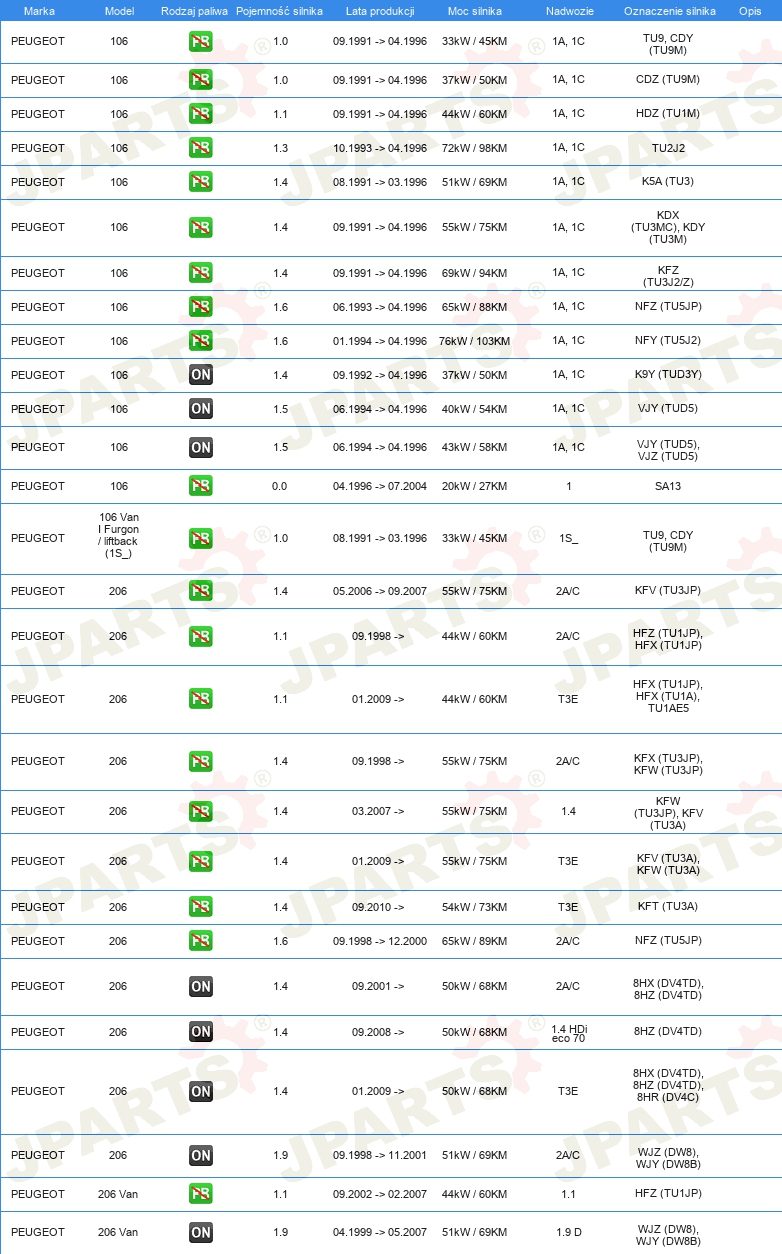782x1254 pixels.
Task: Click the ON diesel icon in the 09.2001 row
Action: 201,986
